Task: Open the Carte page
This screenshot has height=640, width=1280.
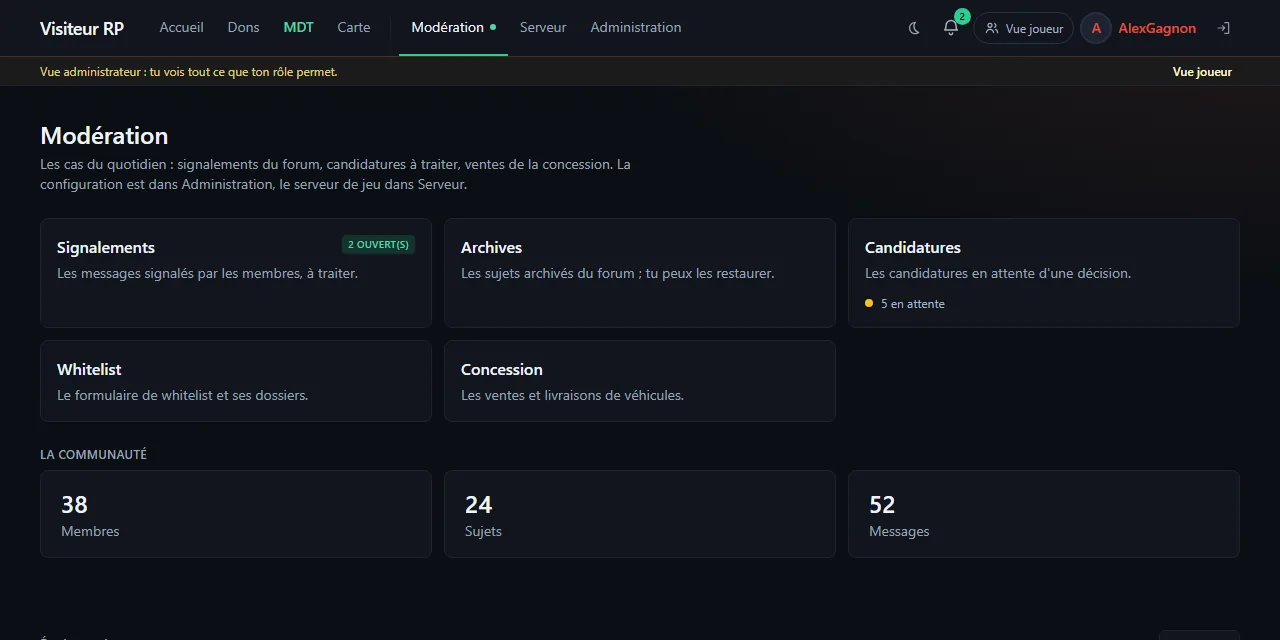Action: point(354,28)
